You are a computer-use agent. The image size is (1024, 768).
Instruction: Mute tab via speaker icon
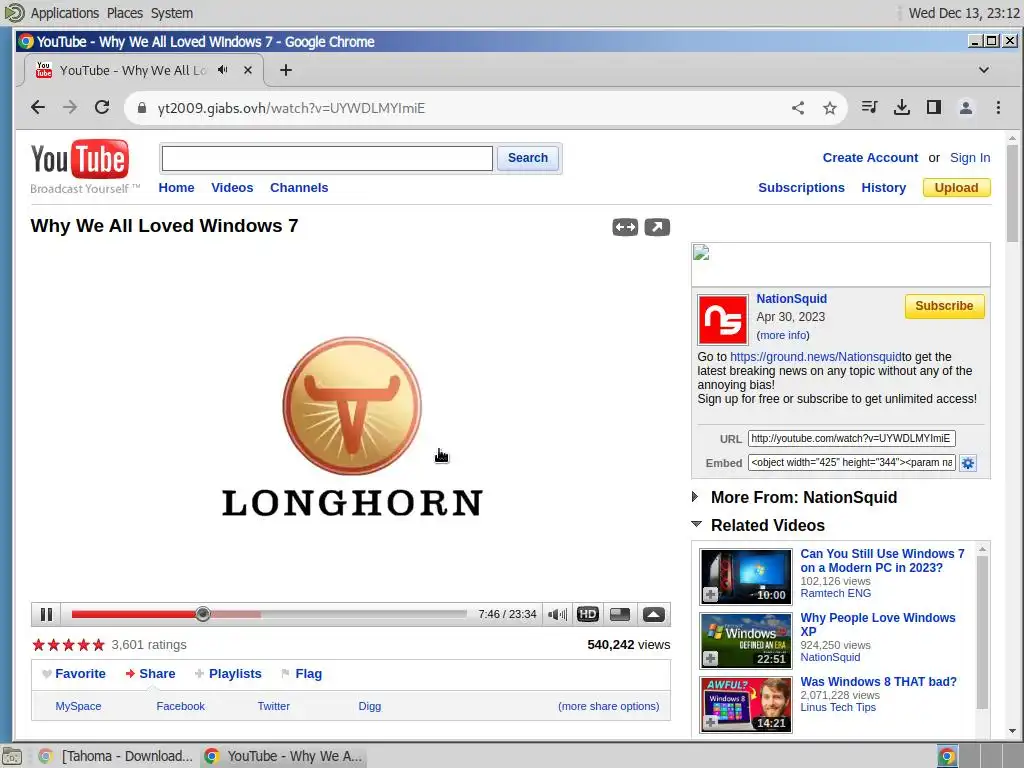tap(223, 70)
